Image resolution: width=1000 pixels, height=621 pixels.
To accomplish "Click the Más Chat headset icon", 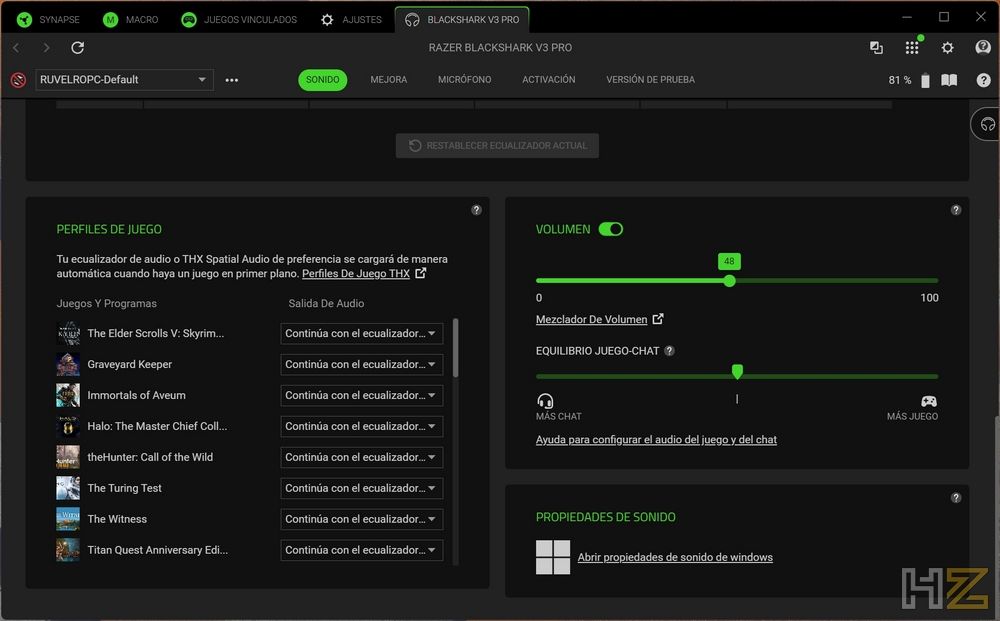I will (545, 401).
